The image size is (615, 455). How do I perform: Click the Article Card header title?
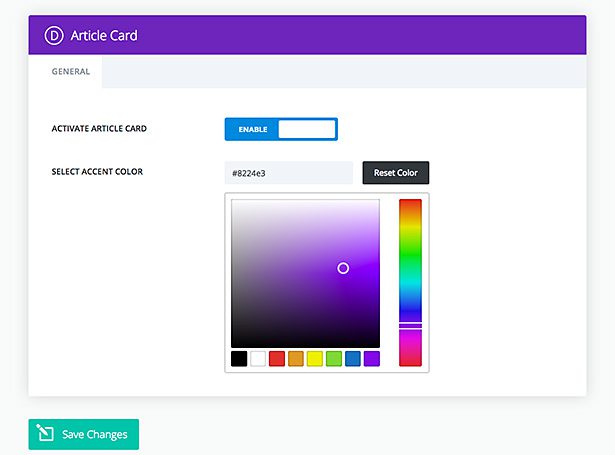pos(104,35)
